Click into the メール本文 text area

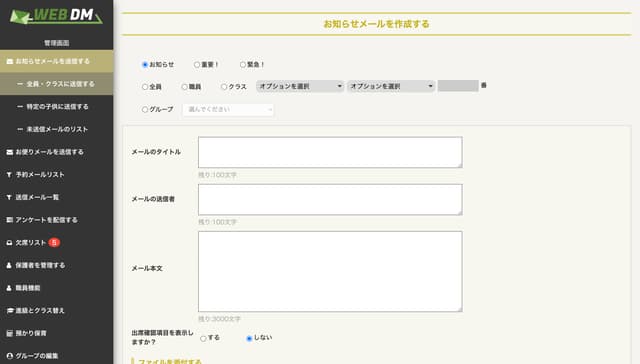tap(330, 271)
